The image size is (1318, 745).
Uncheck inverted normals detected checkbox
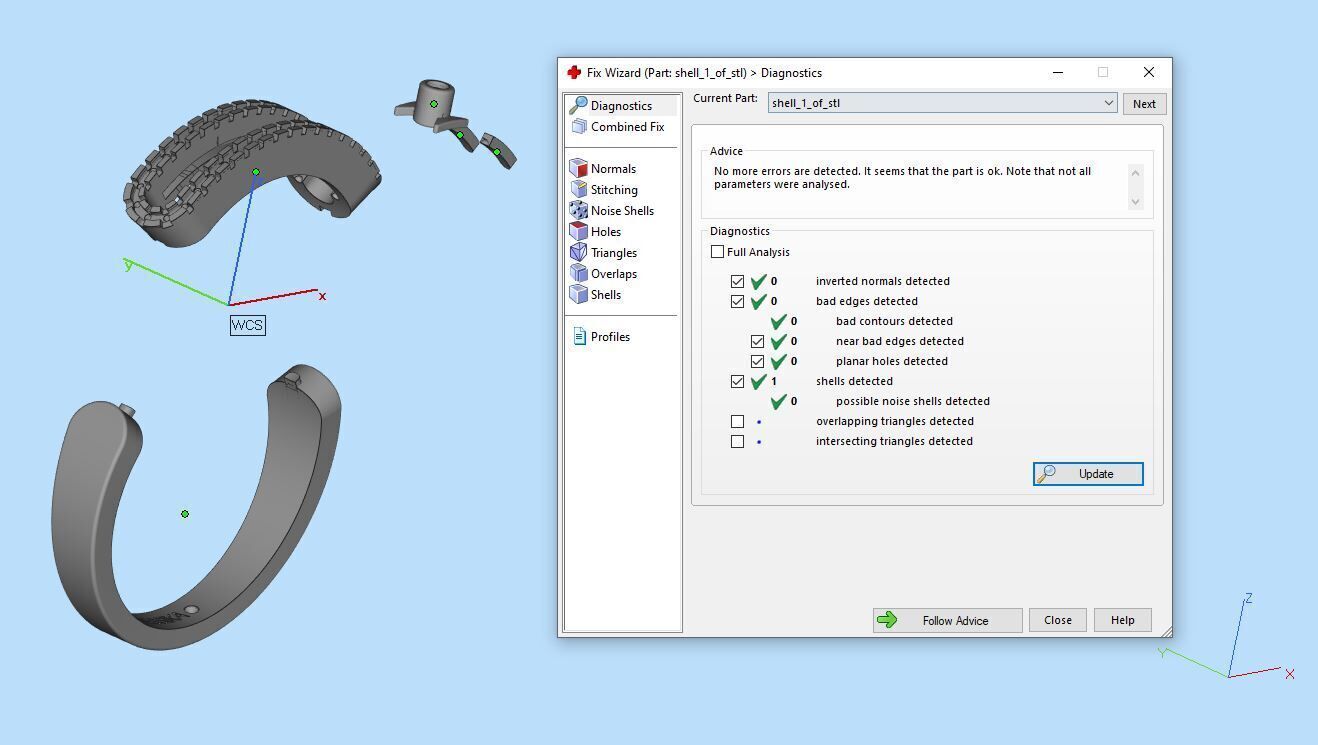[738, 281]
